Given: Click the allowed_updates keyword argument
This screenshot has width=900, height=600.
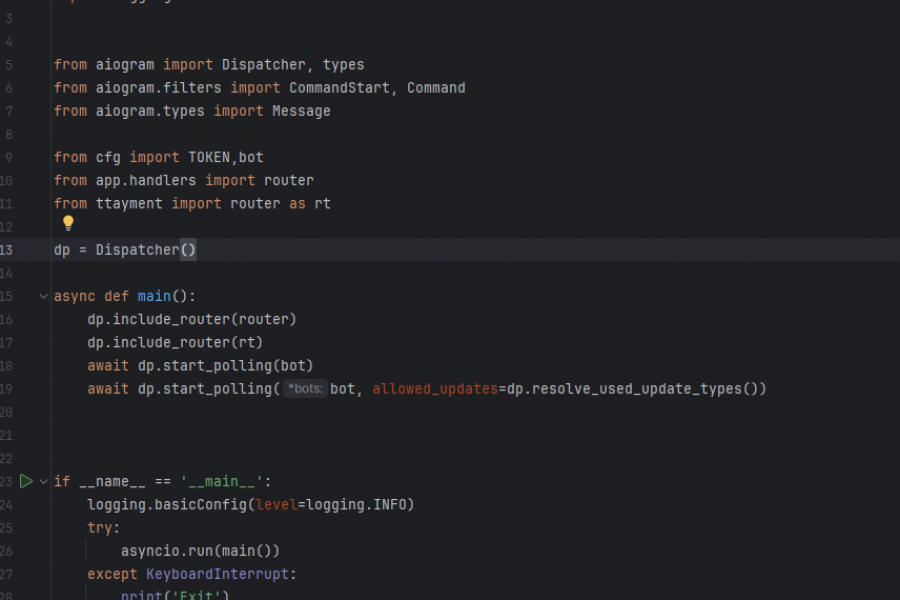Looking at the screenshot, I should pyautogui.click(x=435, y=389).
